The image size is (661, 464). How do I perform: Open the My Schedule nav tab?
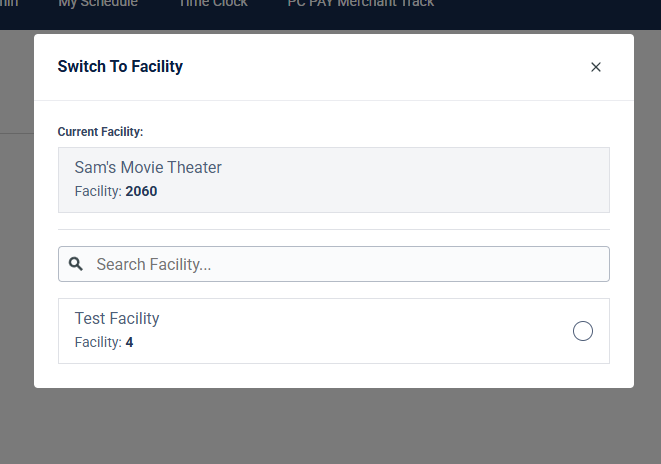(98, 5)
